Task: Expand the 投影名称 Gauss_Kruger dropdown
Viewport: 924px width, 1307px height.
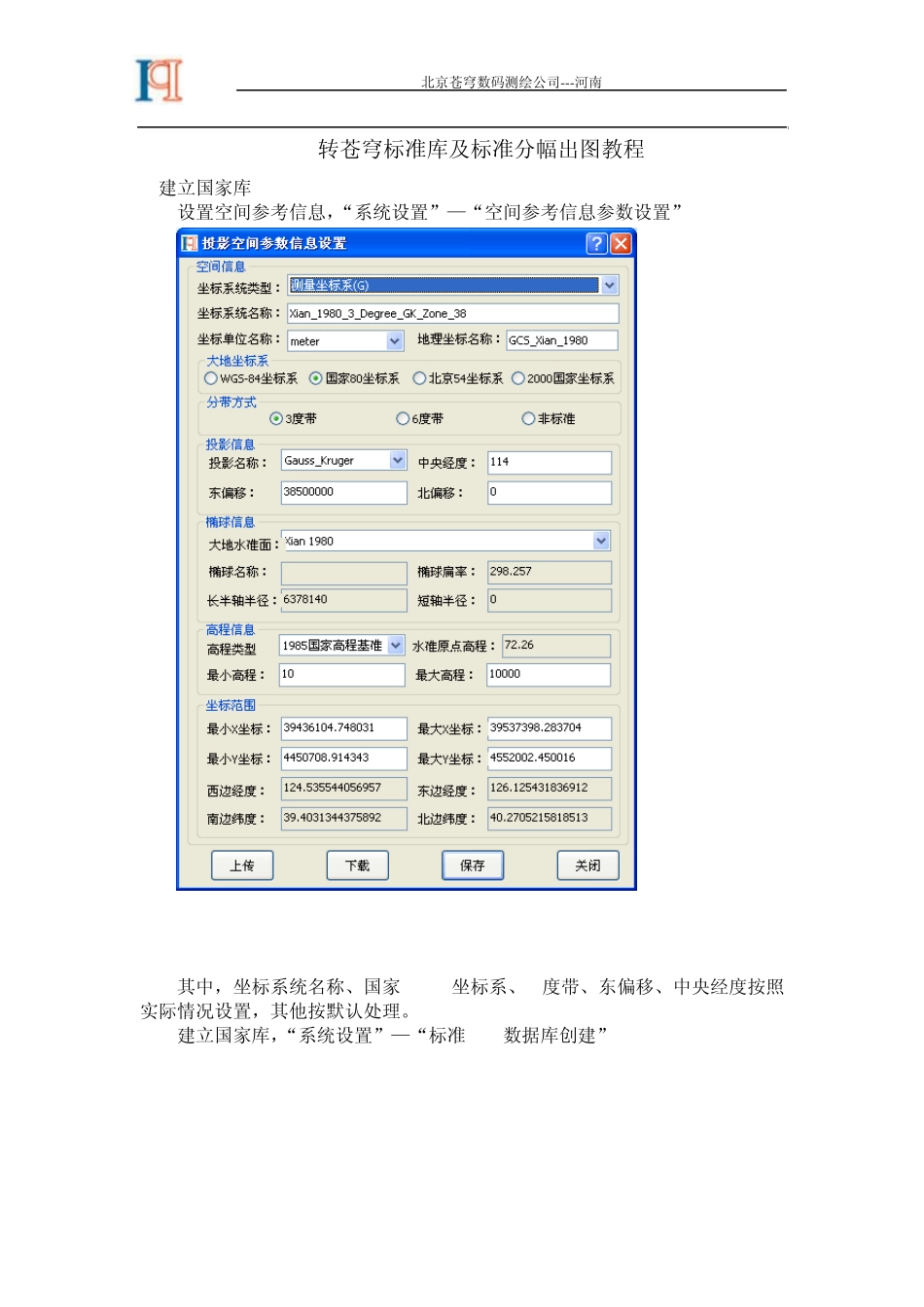Action: tap(398, 460)
